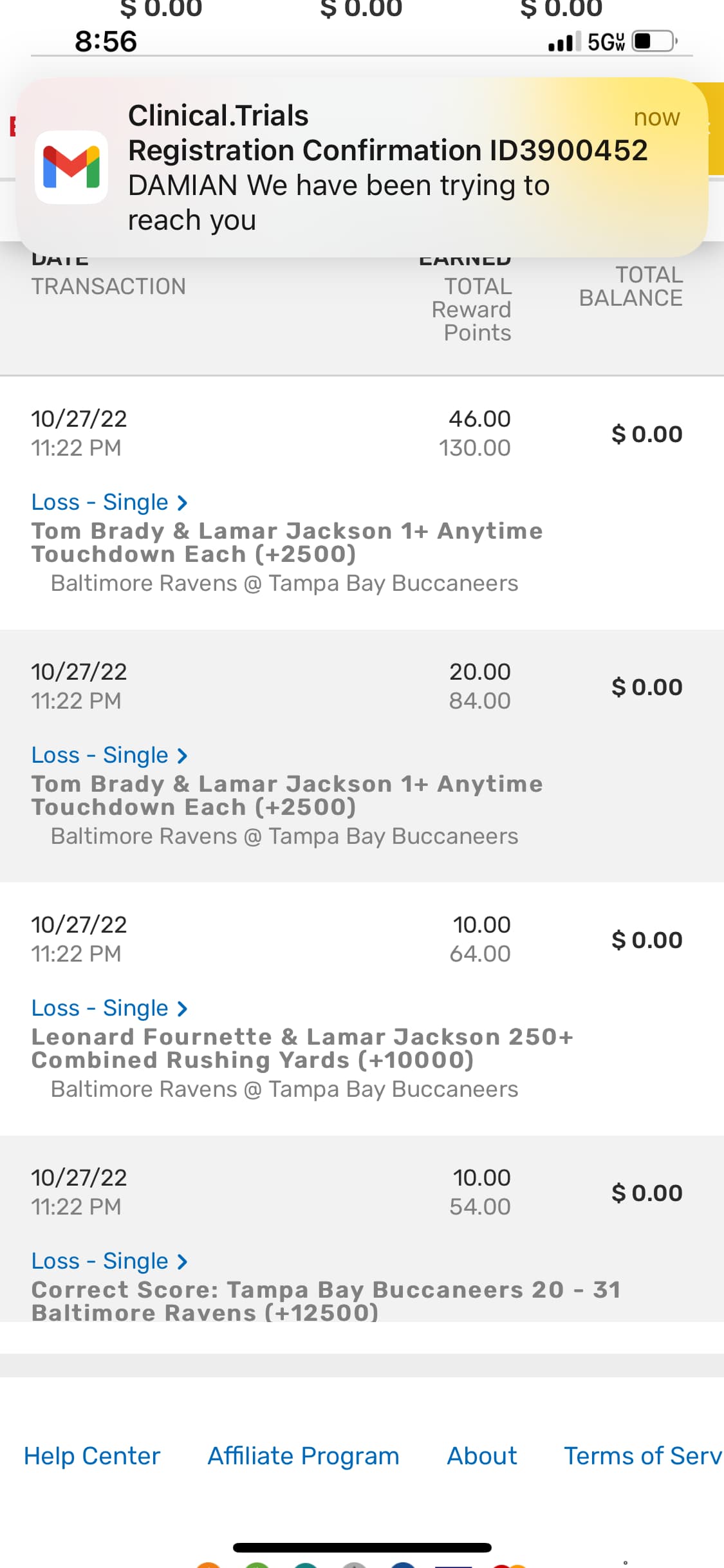Go to the Affiliate Program page
This screenshot has height=1568, width=724.
coord(303,1456)
